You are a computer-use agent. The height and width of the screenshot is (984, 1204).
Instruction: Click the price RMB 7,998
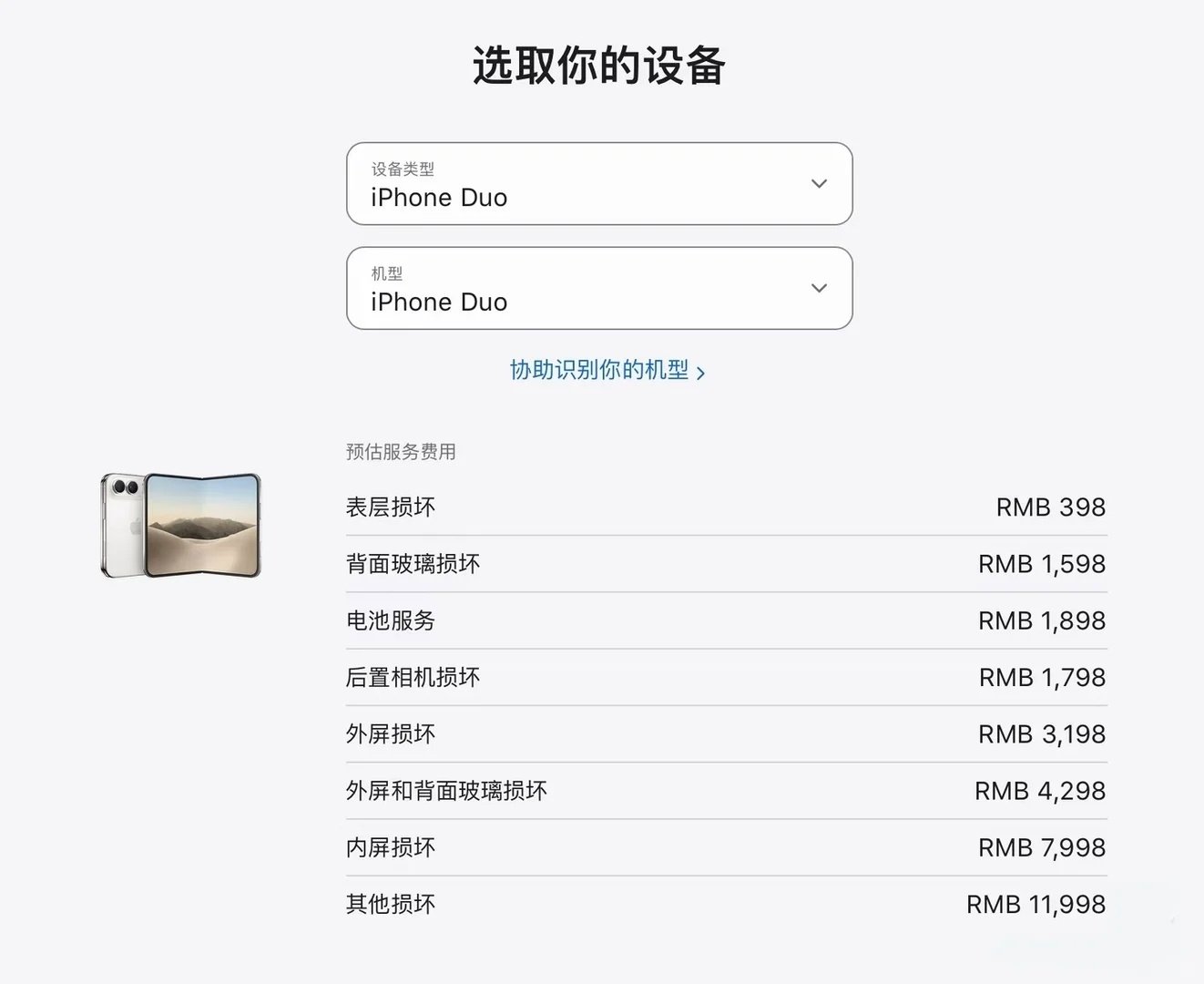1042,847
